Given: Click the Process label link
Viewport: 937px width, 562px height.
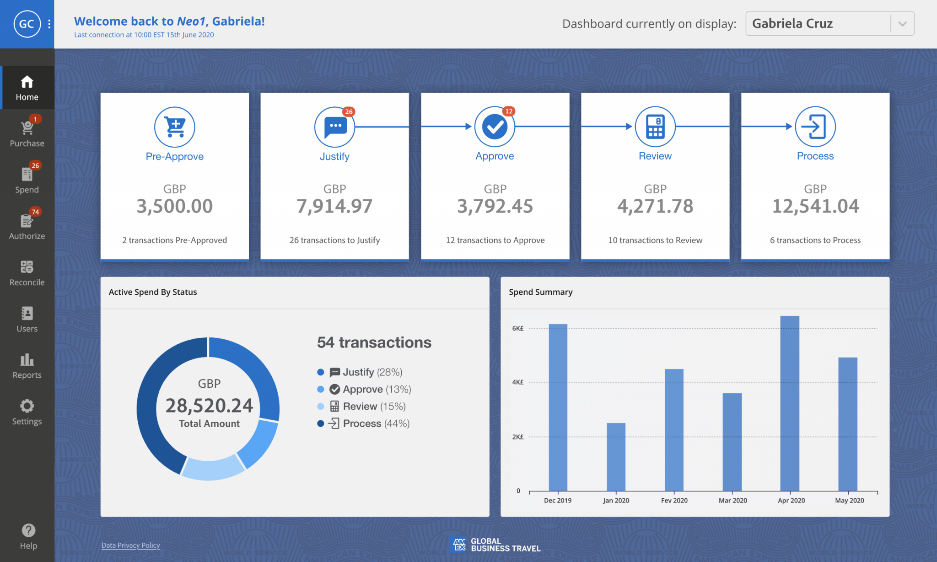Looking at the screenshot, I should (x=815, y=155).
